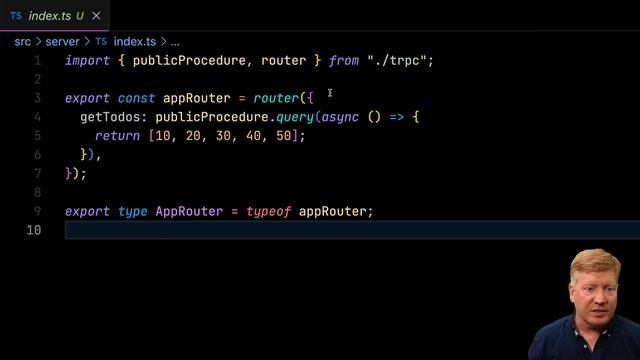640x360 pixels.
Task: Click line number 3 in gutter
Action: 38,98
